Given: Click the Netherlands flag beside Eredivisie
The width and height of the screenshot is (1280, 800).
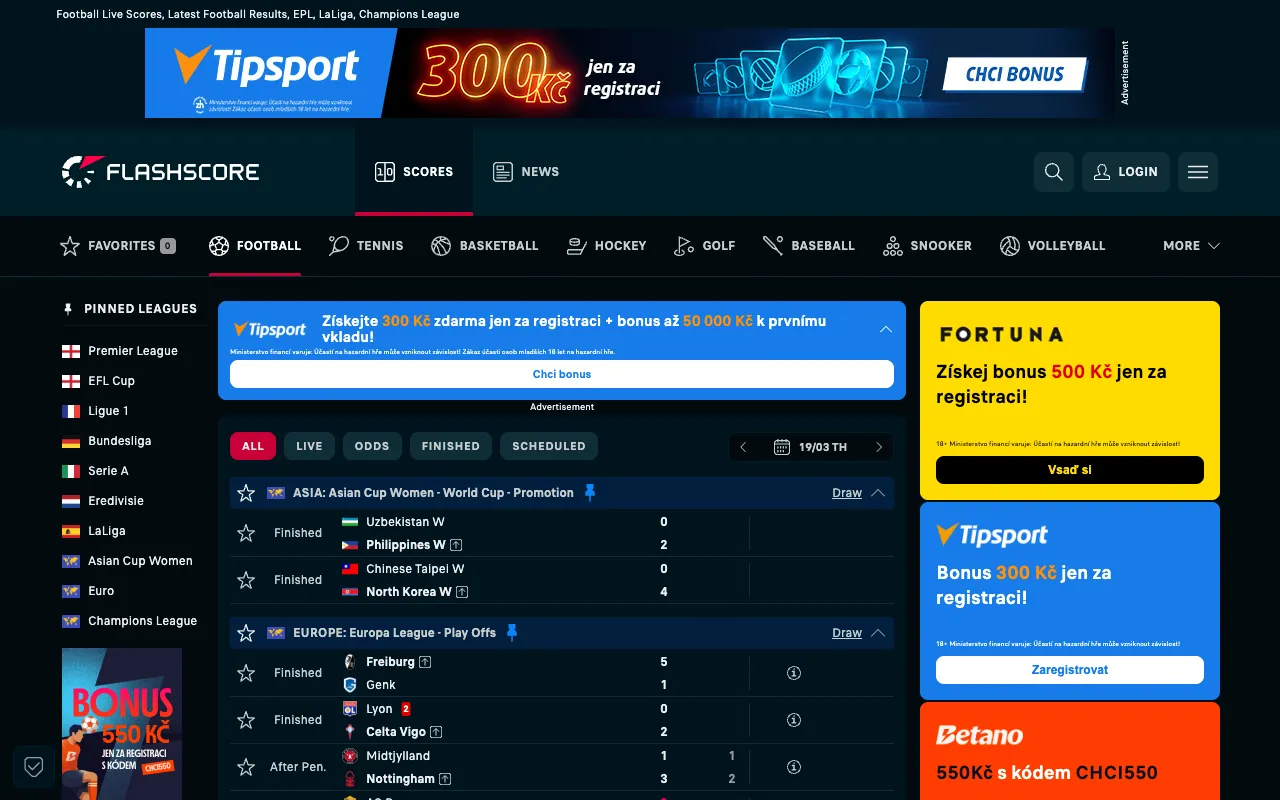Looking at the screenshot, I should (71, 501).
